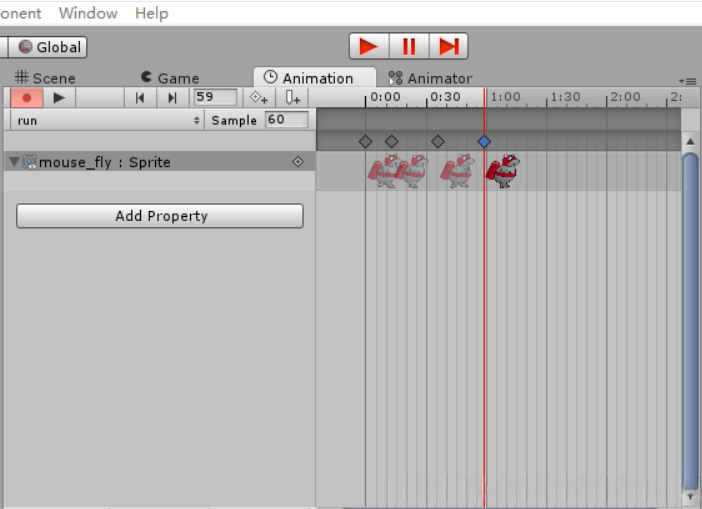Viewport: 702px width, 509px height.
Task: Go to next keyframe
Action: (x=172, y=98)
